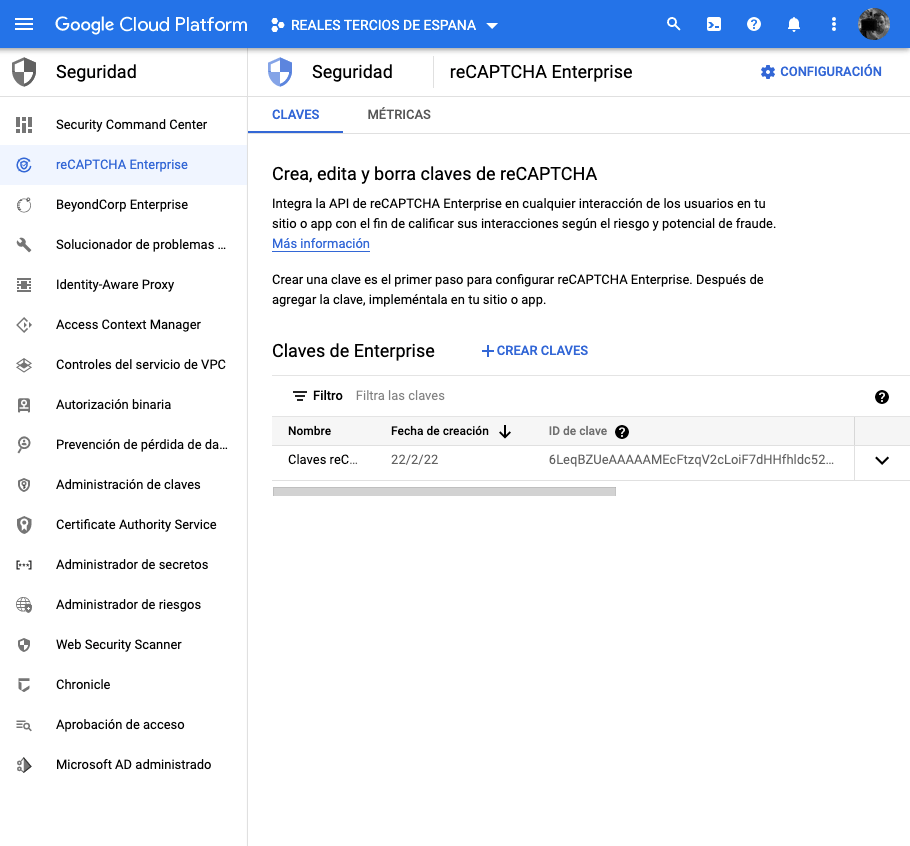Click the Nombre column header

pos(309,431)
